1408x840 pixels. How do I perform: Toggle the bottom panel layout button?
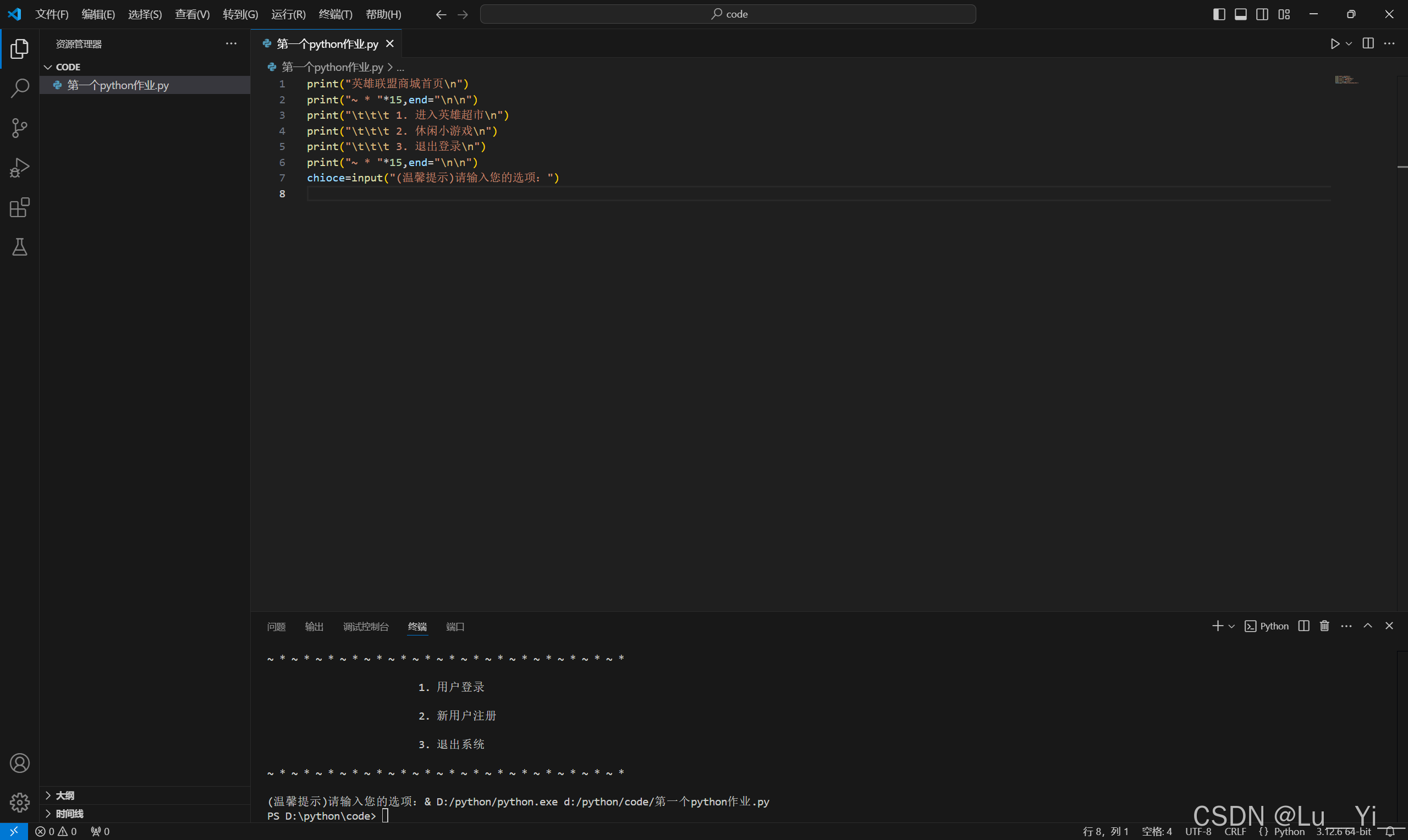tap(1240, 14)
